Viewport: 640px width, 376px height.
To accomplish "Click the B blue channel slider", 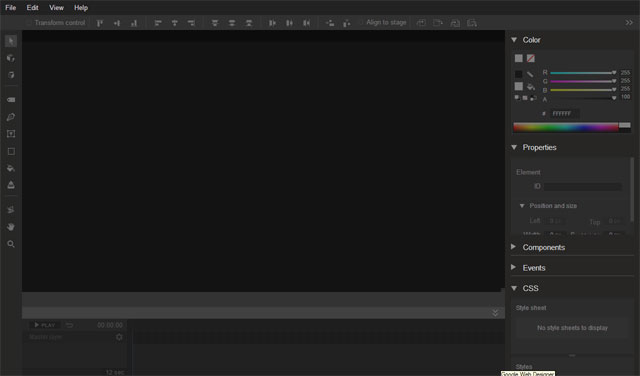I will coord(583,90).
